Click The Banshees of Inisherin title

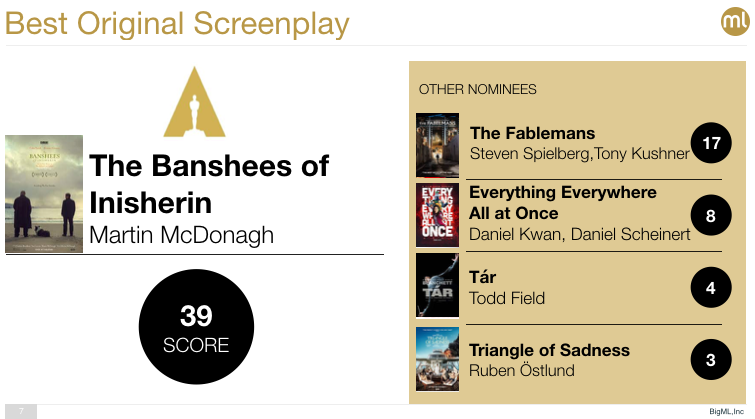(209, 184)
